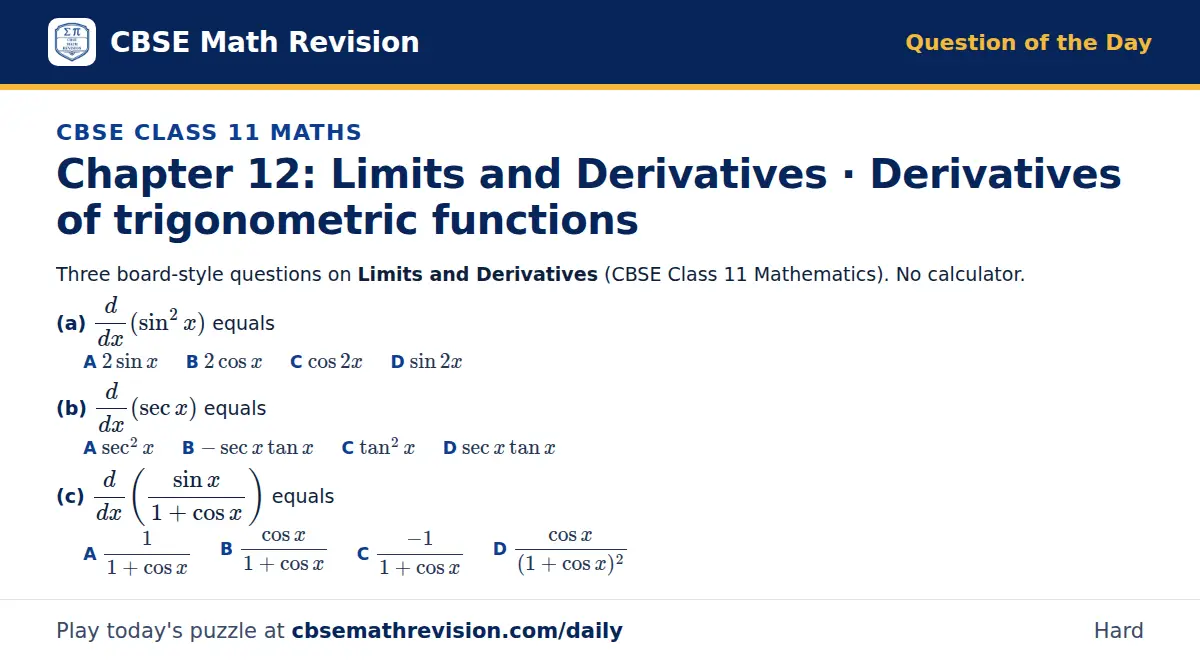Choose option C tan² x for question (b)
The image size is (1200, 663).
tap(378, 448)
